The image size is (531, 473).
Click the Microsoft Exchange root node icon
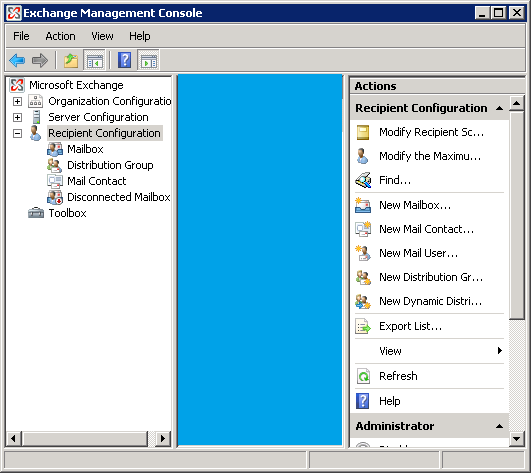click(x=17, y=85)
